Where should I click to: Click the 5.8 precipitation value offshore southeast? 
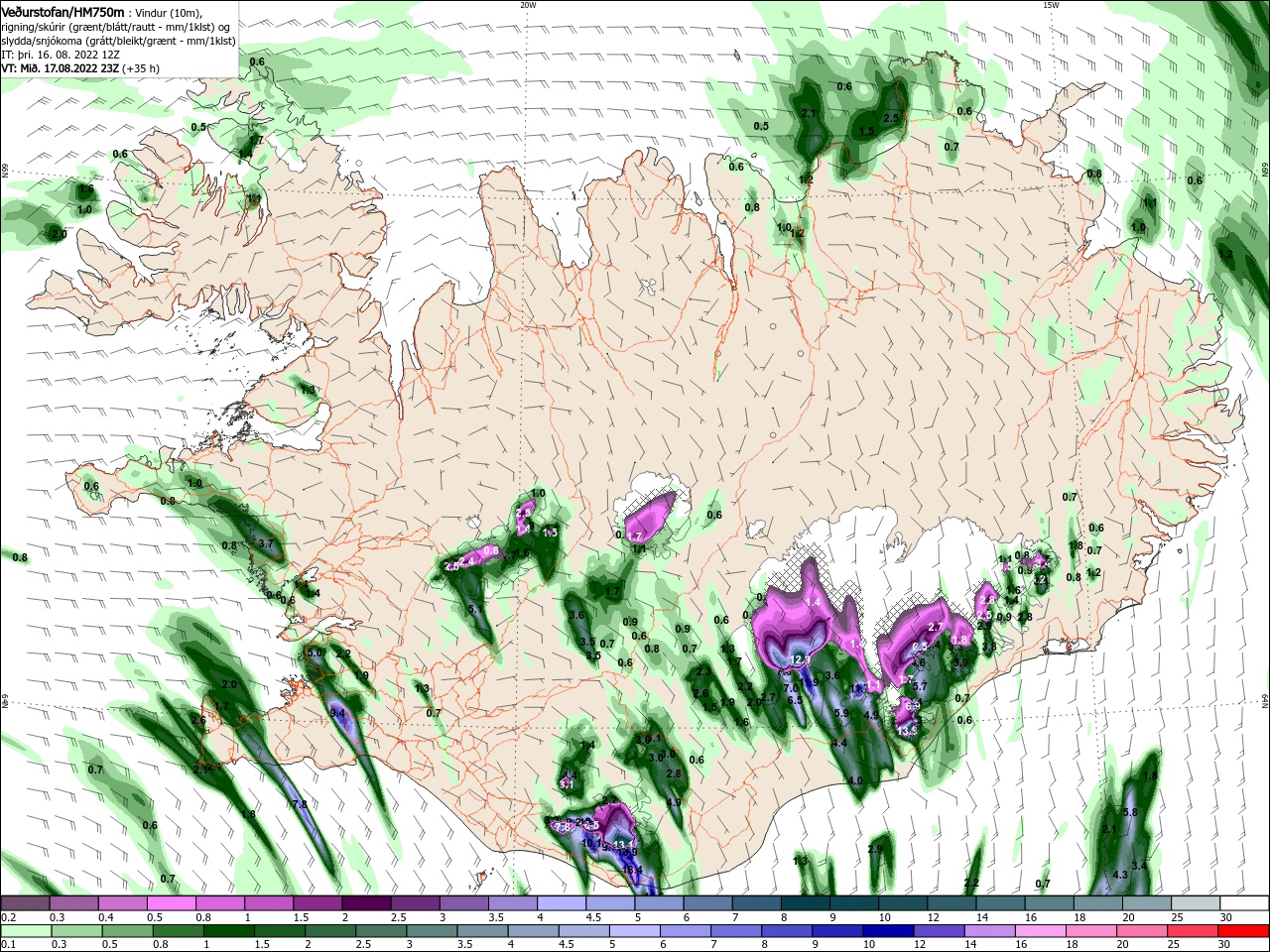[x=1129, y=812]
